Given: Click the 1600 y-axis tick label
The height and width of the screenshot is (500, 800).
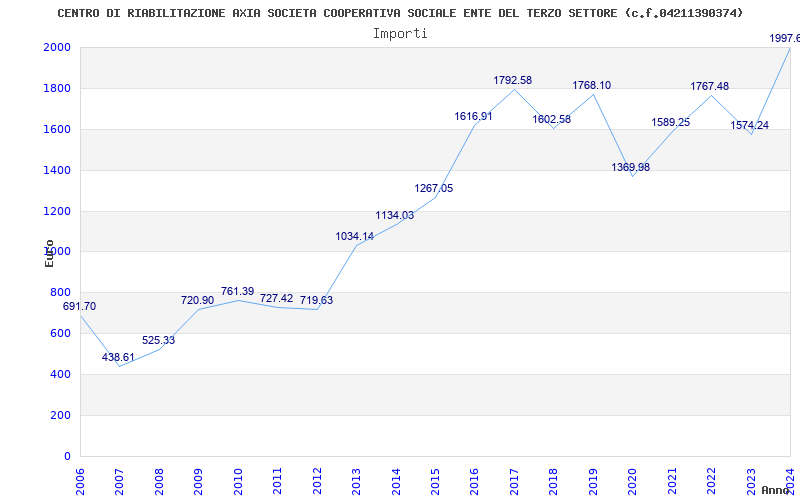Looking at the screenshot, I should click(x=57, y=129).
